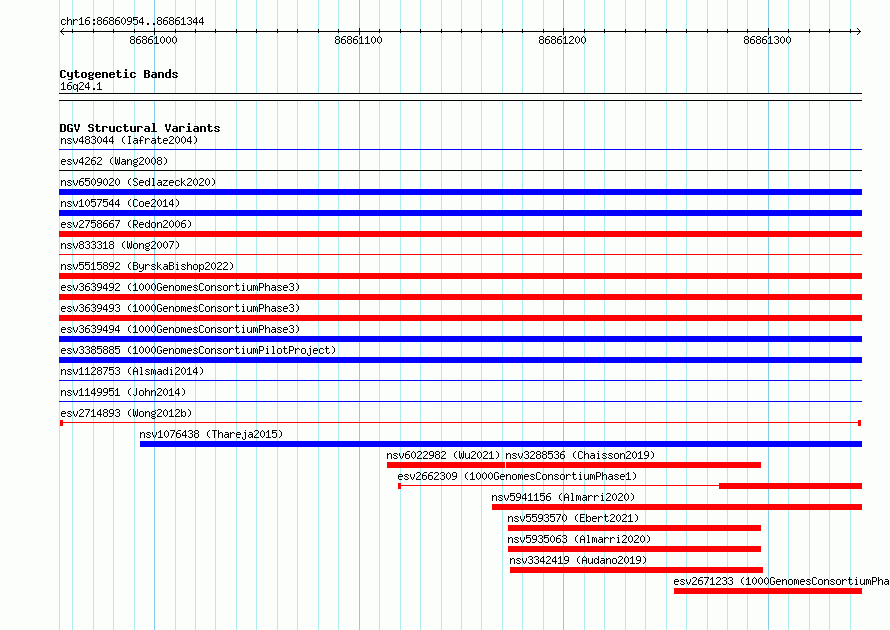Click the red bar under esv2758667
This screenshot has height=630, width=890.
coord(460,234)
